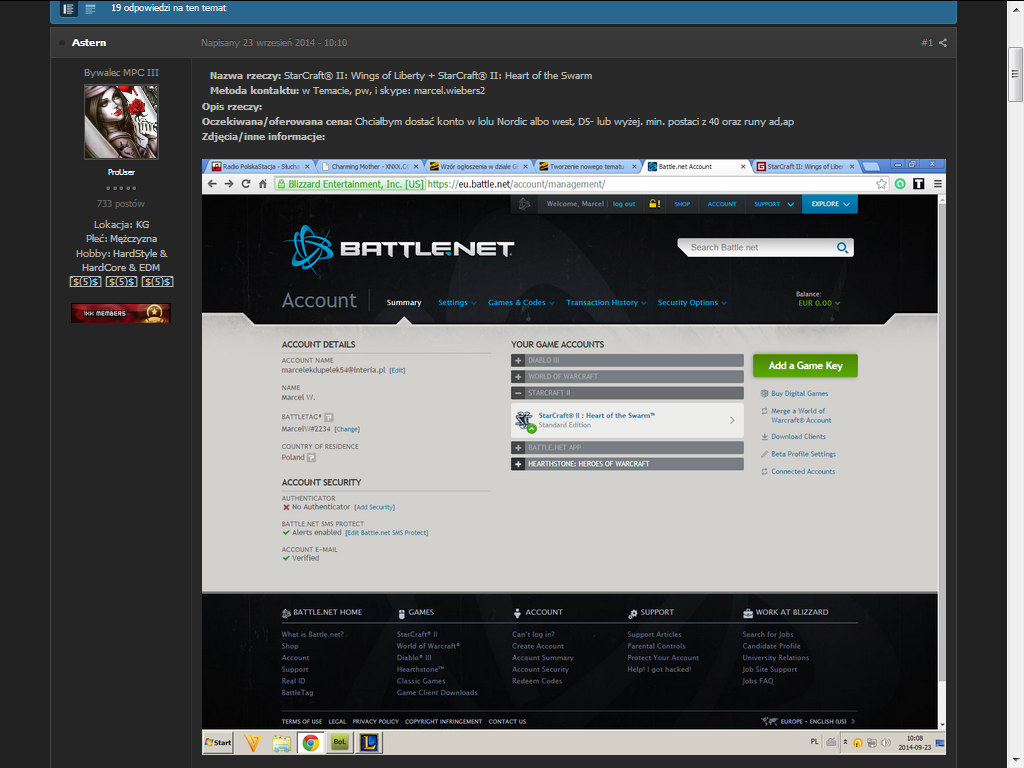Click the help icon beside BattleTag label
1024x768 pixels.
point(329,417)
